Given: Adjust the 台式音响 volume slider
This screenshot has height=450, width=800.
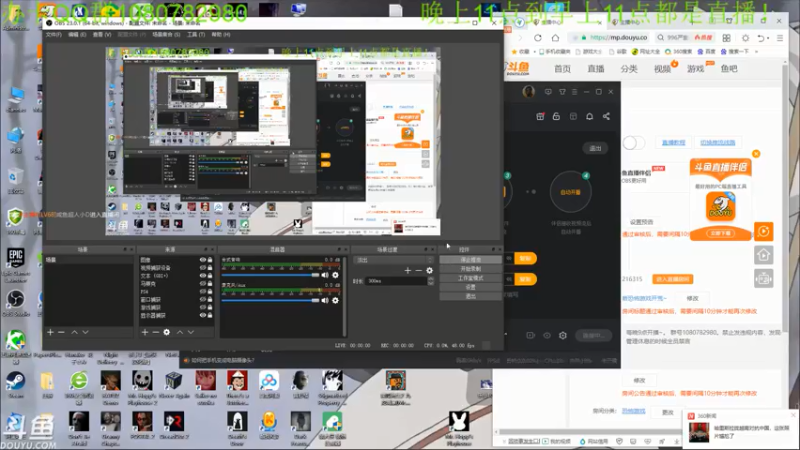Looking at the screenshot, I should pos(270,275).
